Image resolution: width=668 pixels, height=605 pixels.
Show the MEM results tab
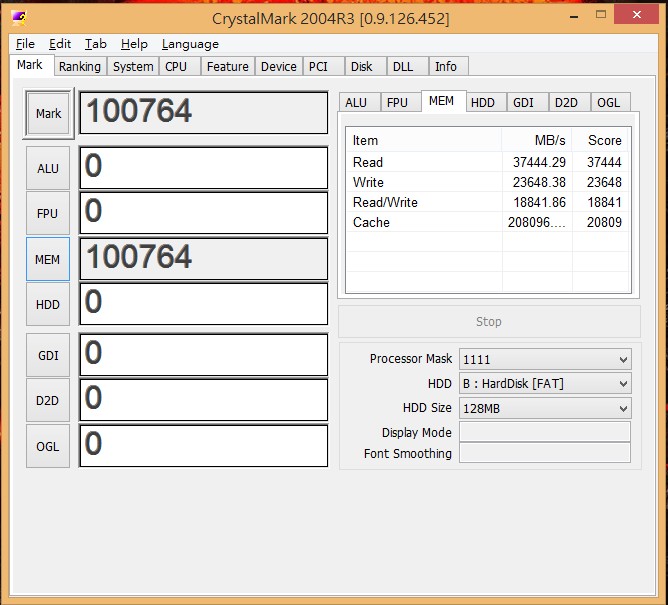pyautogui.click(x=443, y=101)
